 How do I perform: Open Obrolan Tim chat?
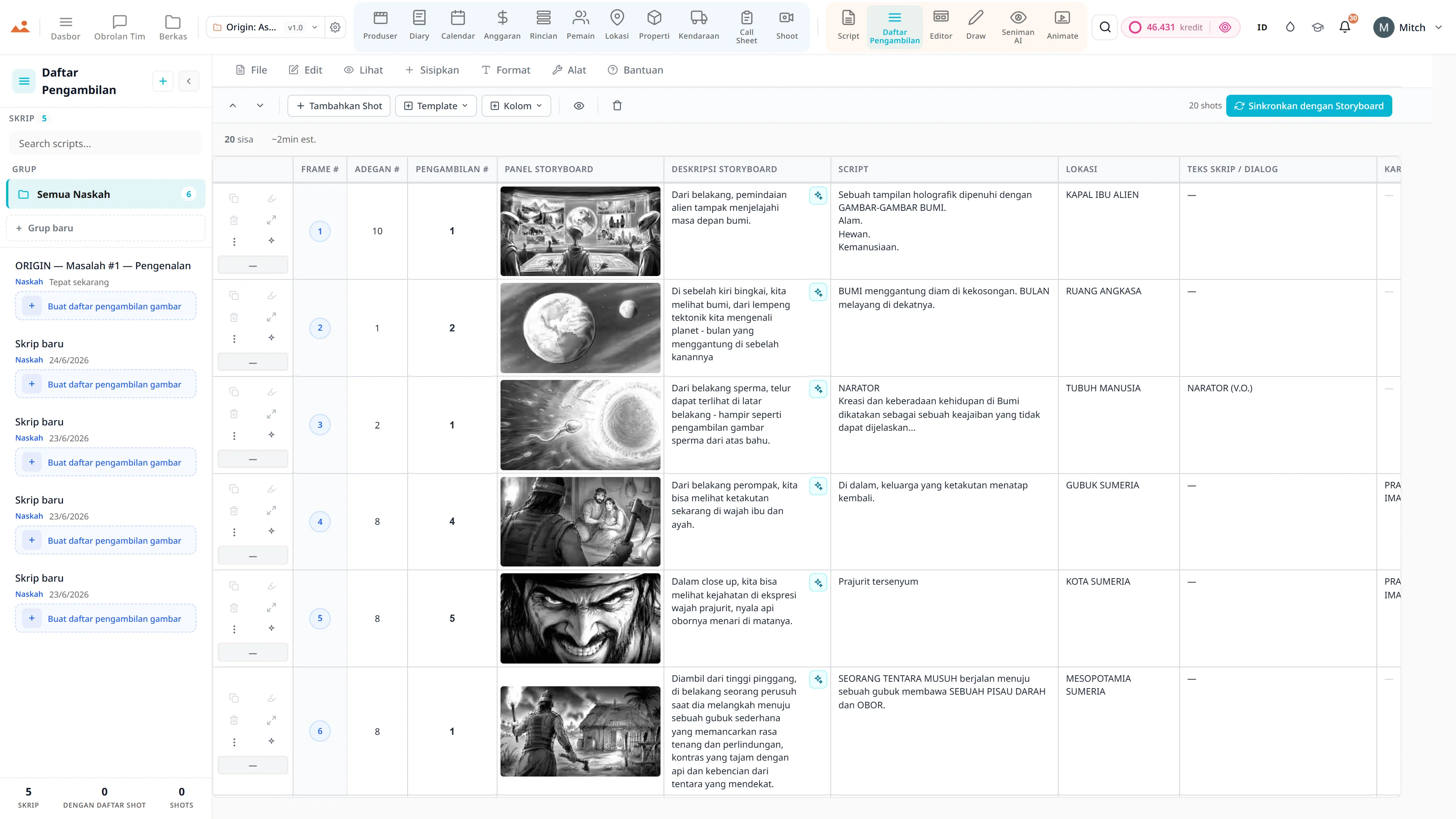click(x=119, y=27)
